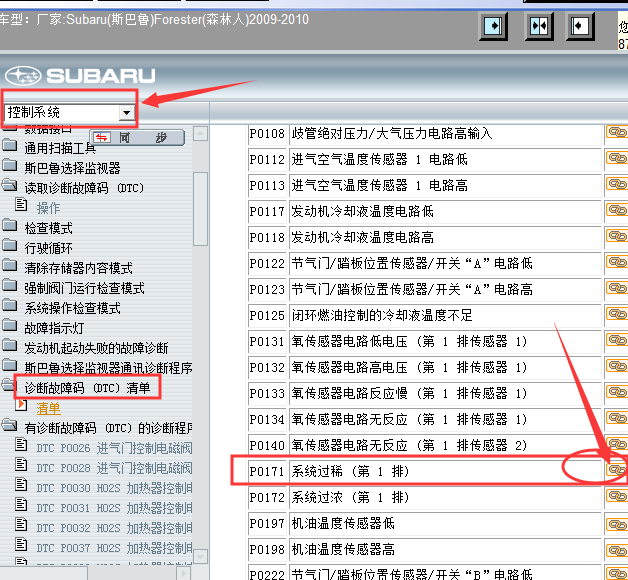This screenshot has height=580, width=628.
Task: Collapse 有诊断故障码 (DTC) 的诊断程序 folder
Action: pyautogui.click(x=108, y=428)
